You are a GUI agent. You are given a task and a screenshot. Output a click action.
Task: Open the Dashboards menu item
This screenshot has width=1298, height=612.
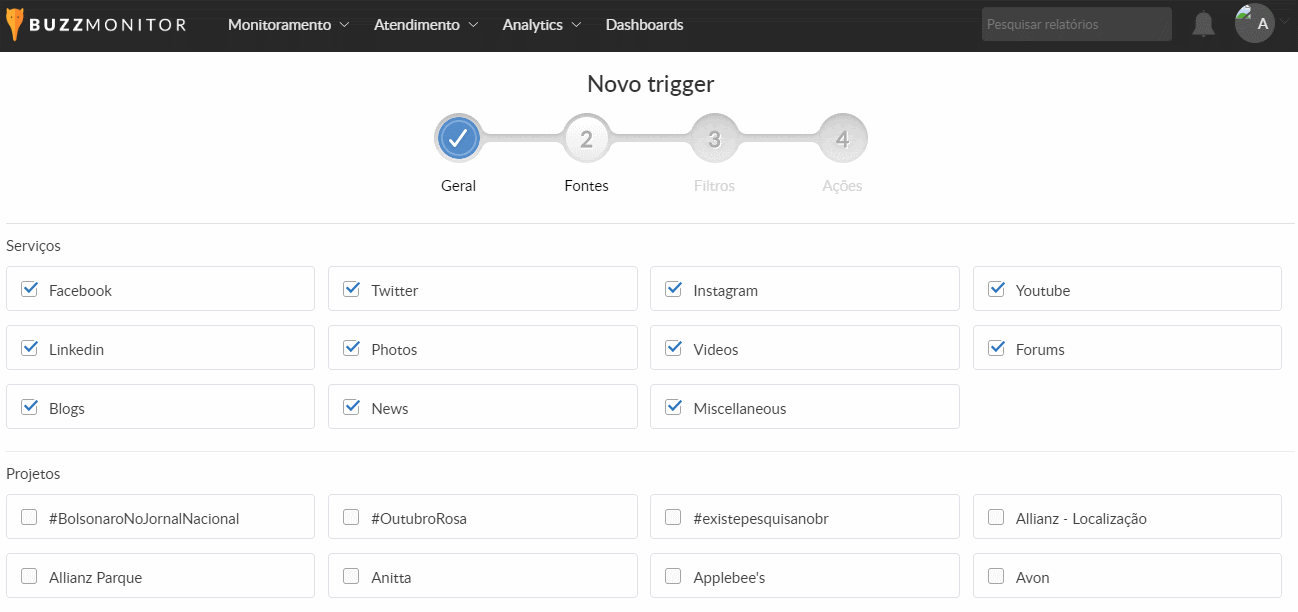coord(644,25)
